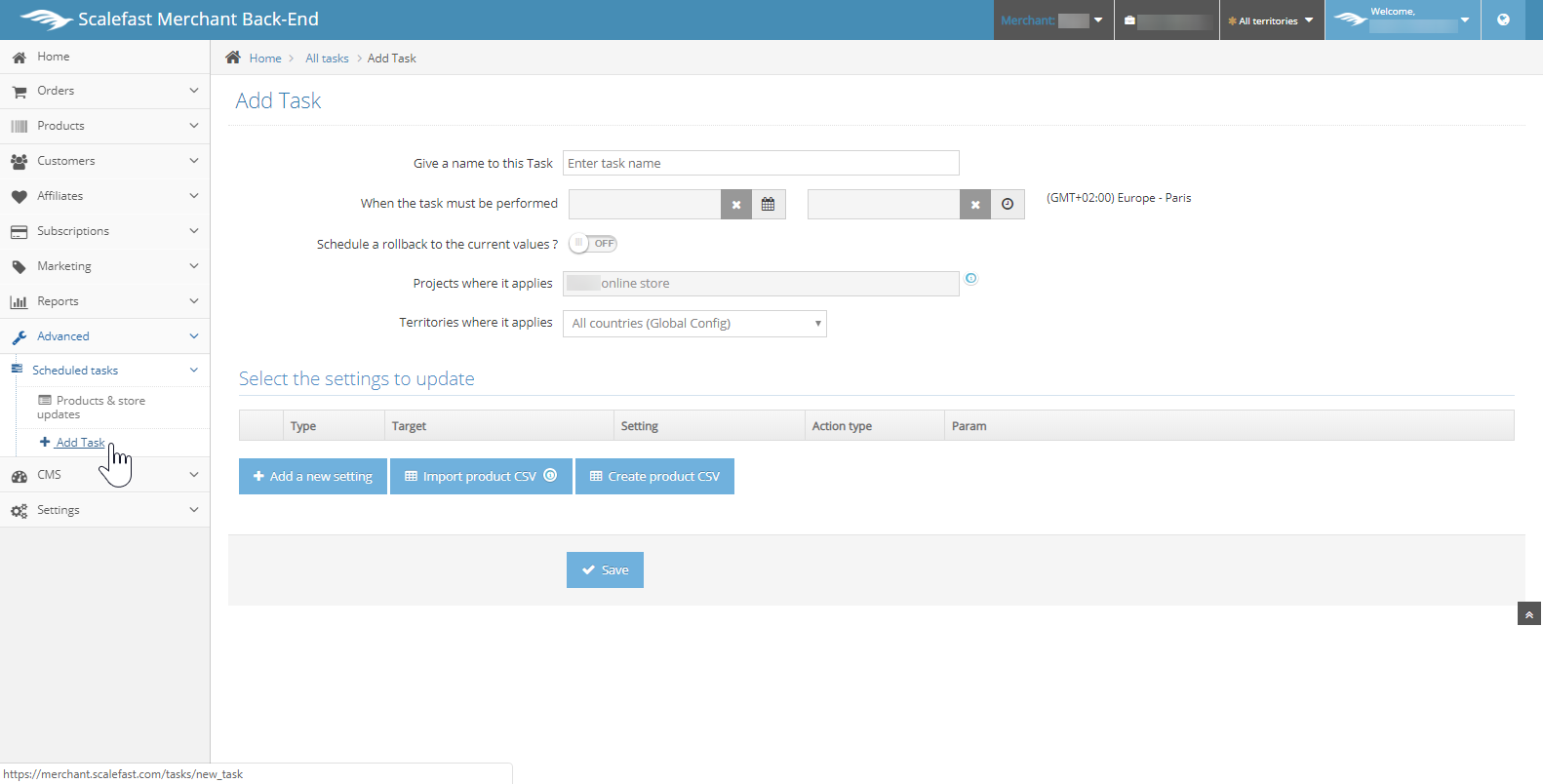
Task: Click the scroll-to-top arrow button
Action: pyautogui.click(x=1528, y=614)
